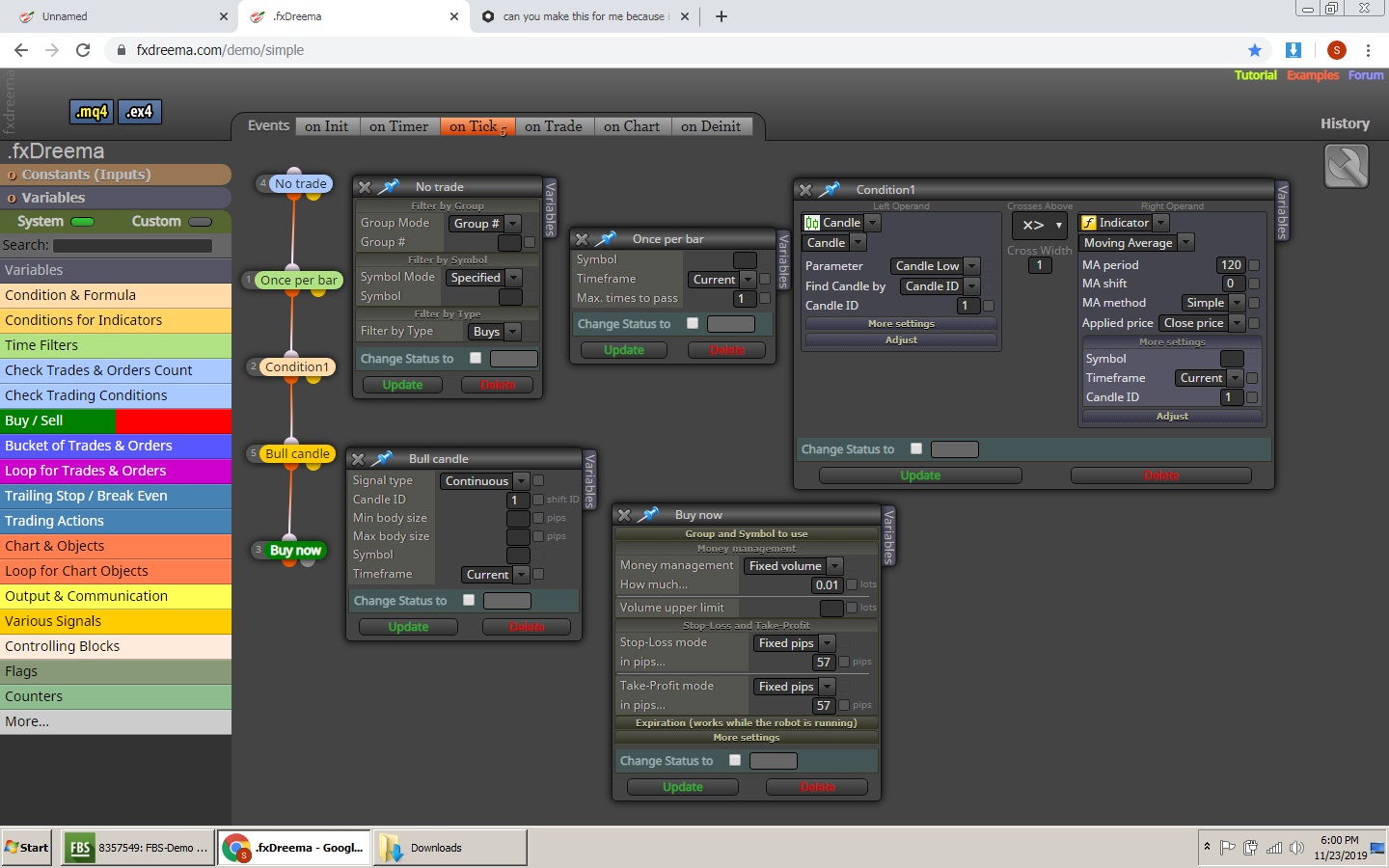Open a new browser tab
Screen dimensions: 1389x868
pyautogui.click(x=722, y=16)
